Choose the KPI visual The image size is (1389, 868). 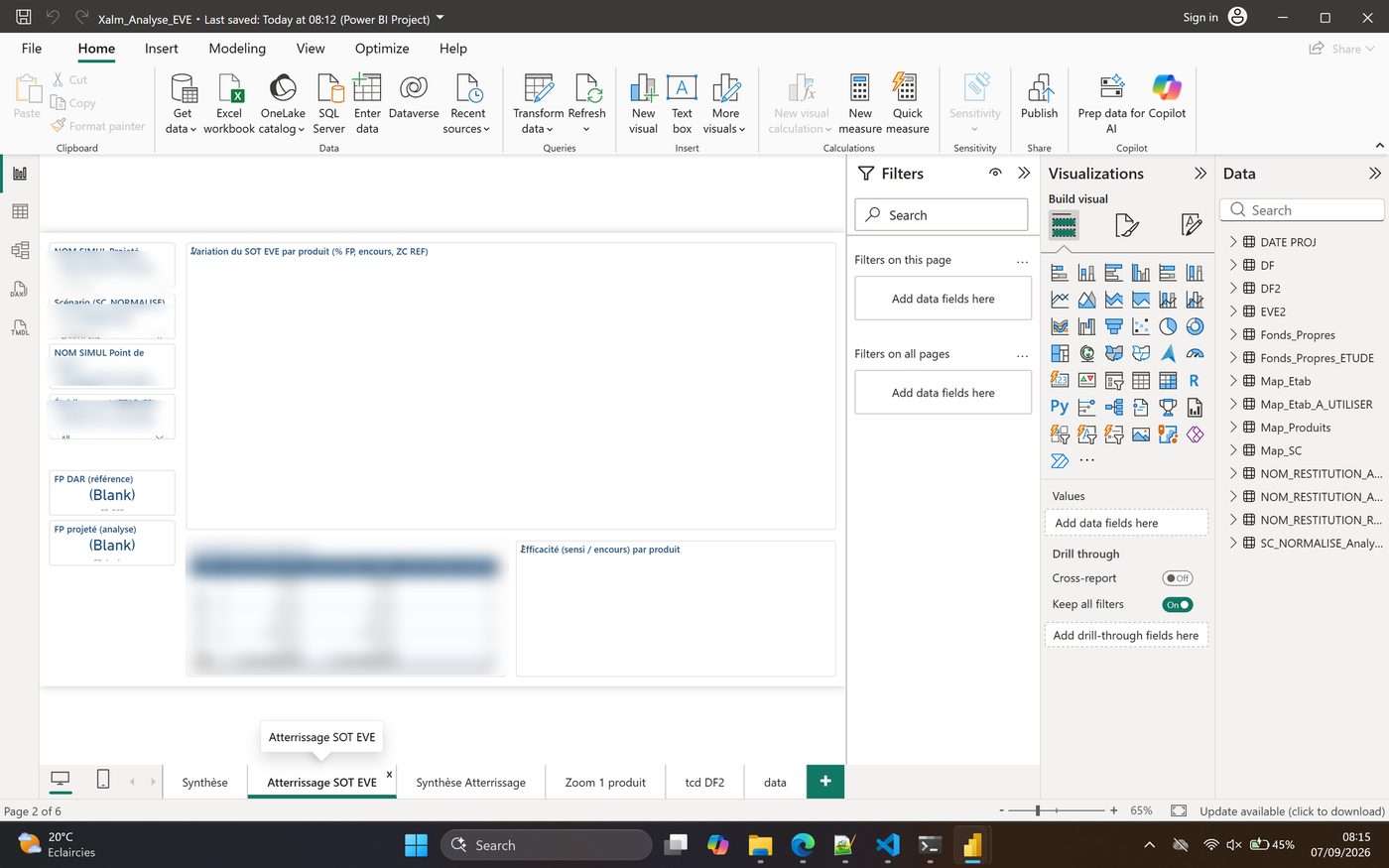pyautogui.click(x=1087, y=380)
